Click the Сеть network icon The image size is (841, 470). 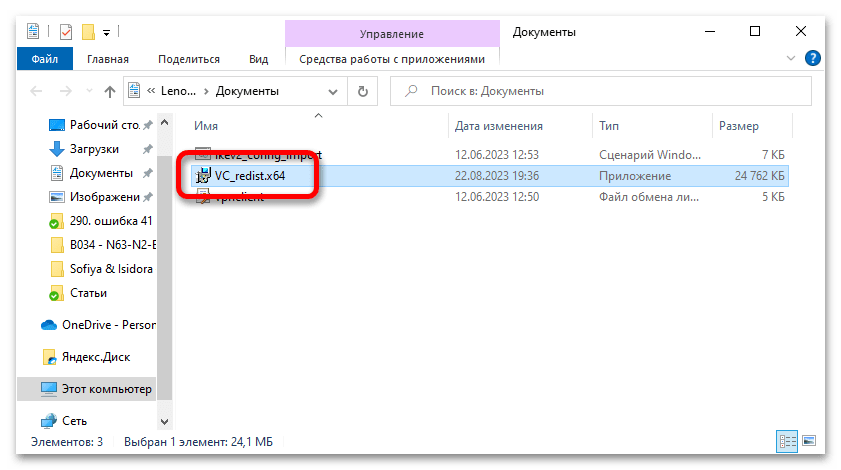pyautogui.click(x=49, y=421)
